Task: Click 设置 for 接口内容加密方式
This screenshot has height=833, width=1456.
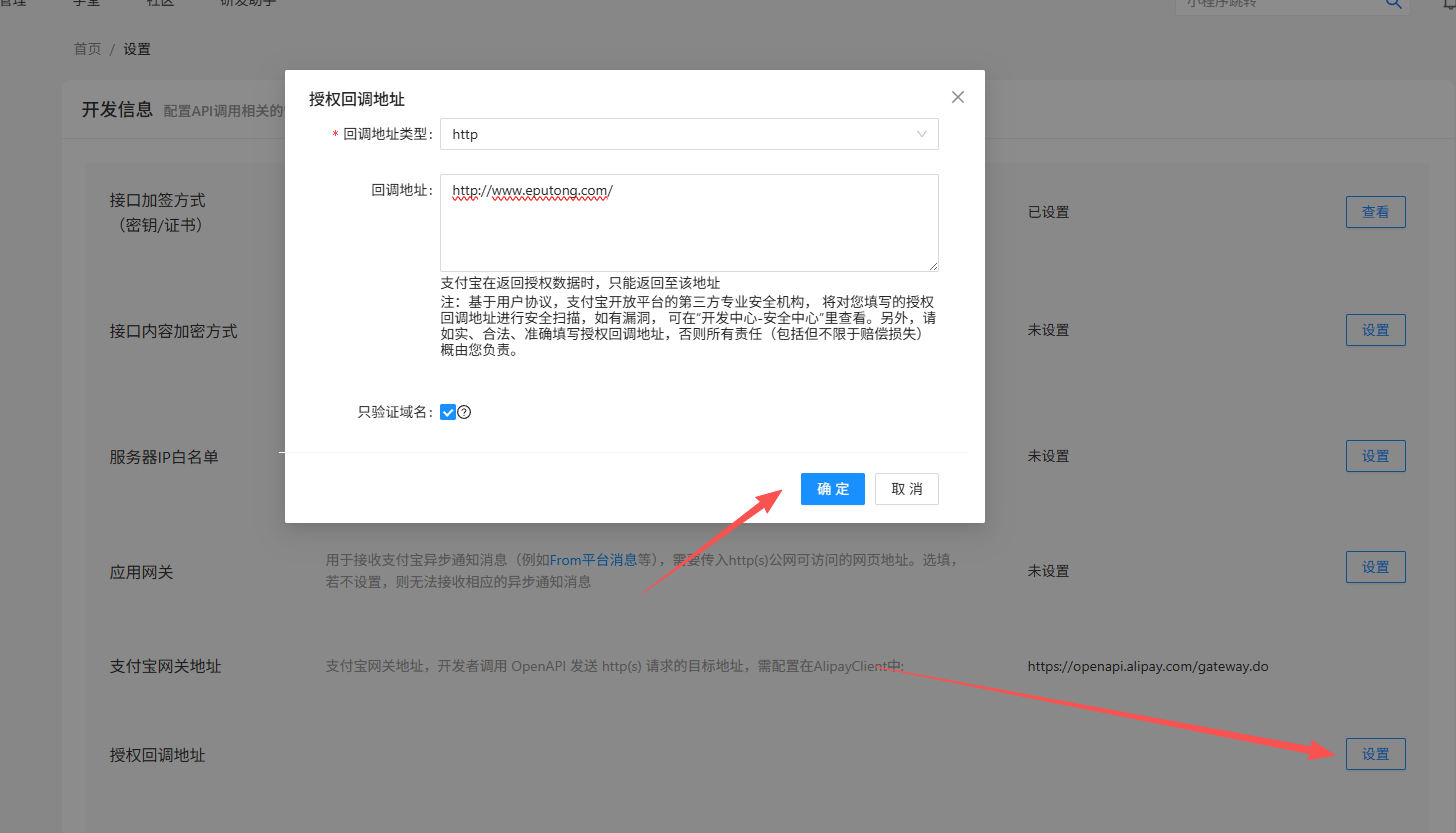Action: [1375, 330]
